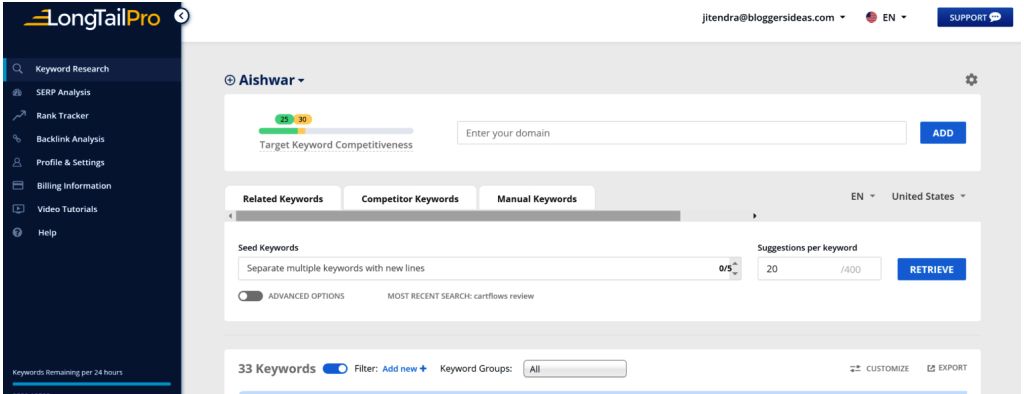Click the yellow 30 competitiveness marker
The height and width of the screenshot is (394, 1024).
coord(302,120)
